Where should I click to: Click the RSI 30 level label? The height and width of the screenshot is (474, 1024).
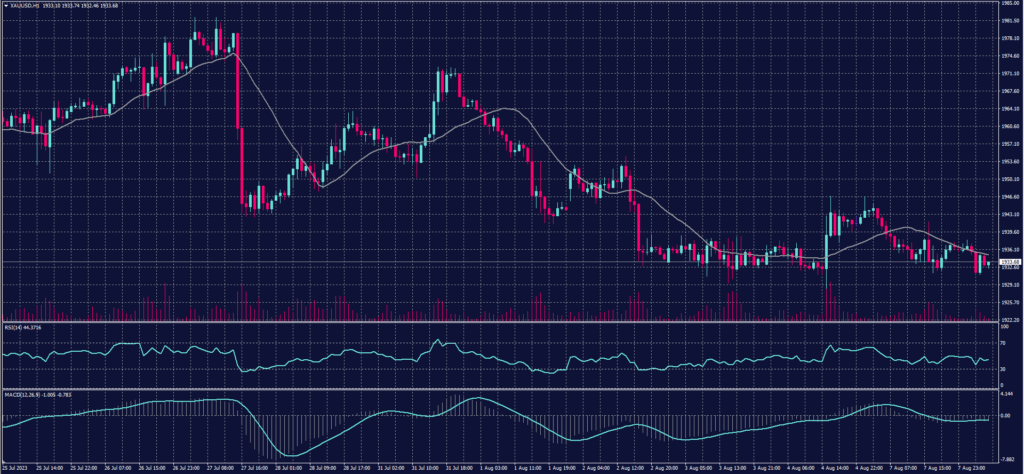(1005, 369)
